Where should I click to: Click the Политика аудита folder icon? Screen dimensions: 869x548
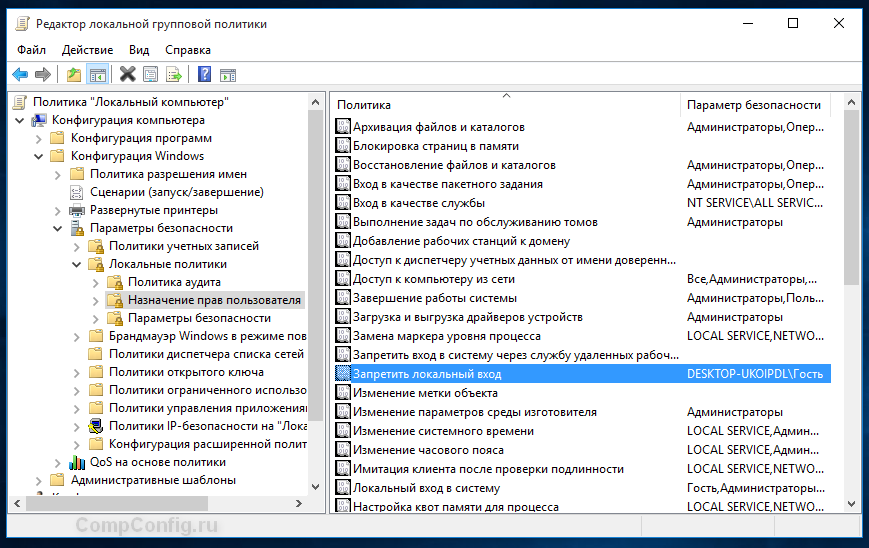click(115, 282)
